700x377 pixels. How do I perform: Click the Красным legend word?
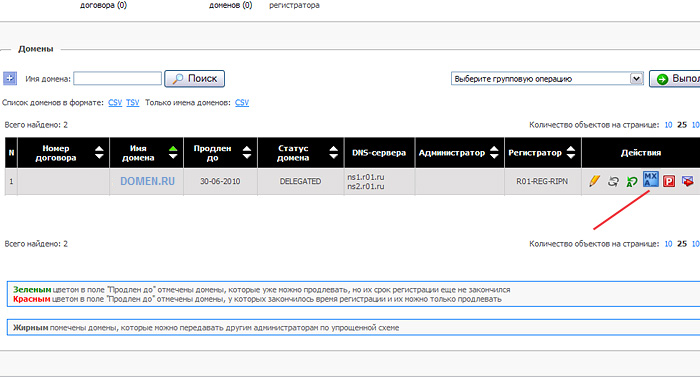[31, 299]
